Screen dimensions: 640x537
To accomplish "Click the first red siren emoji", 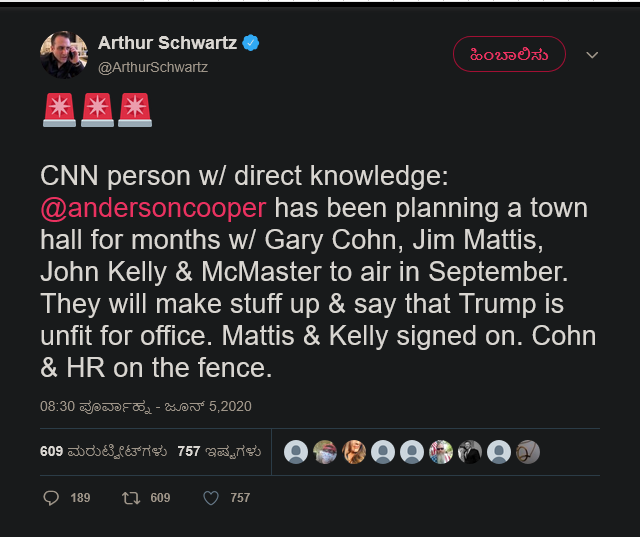I will click(60, 109).
